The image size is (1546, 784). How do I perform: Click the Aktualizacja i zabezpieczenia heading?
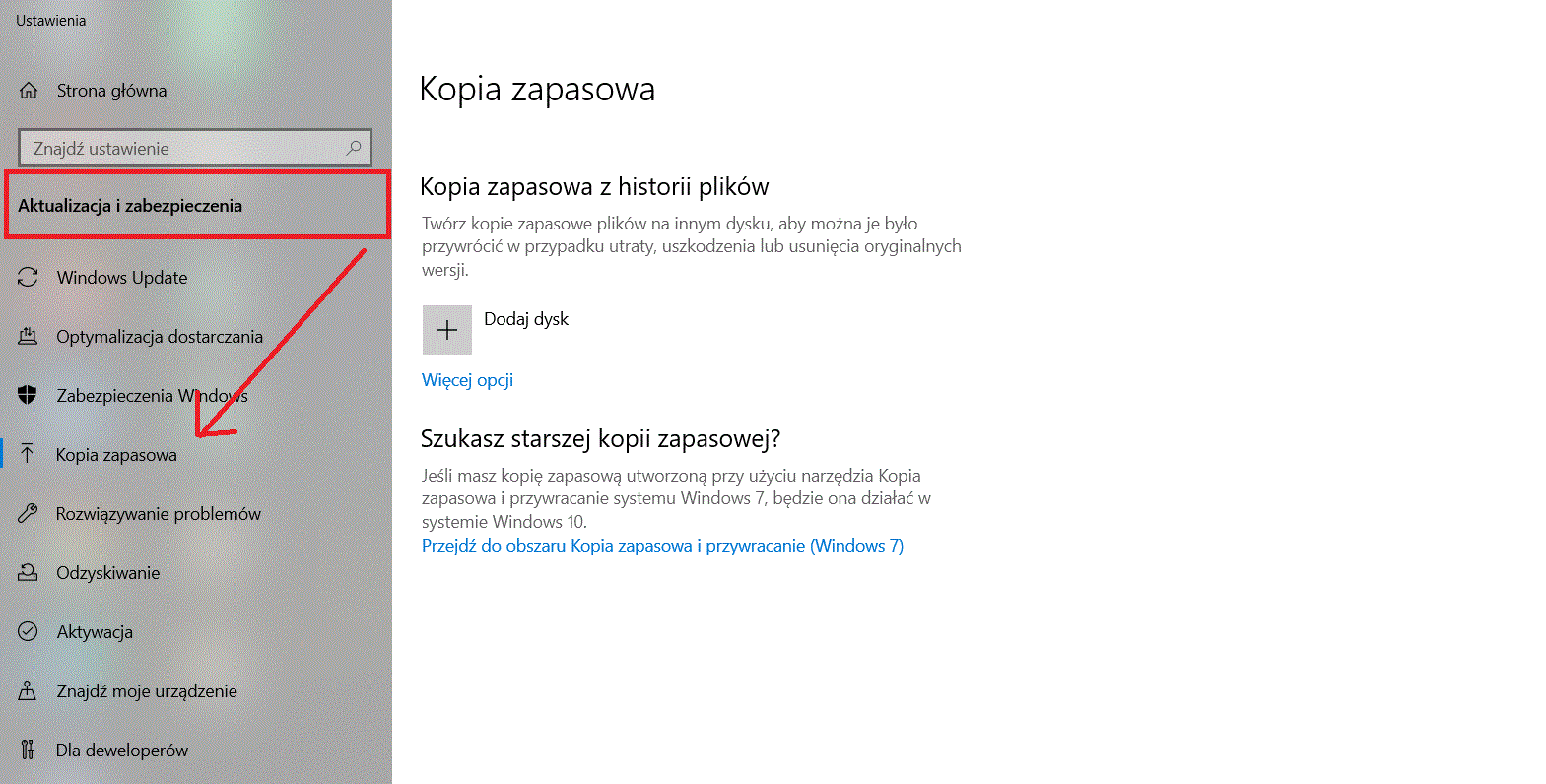point(130,206)
